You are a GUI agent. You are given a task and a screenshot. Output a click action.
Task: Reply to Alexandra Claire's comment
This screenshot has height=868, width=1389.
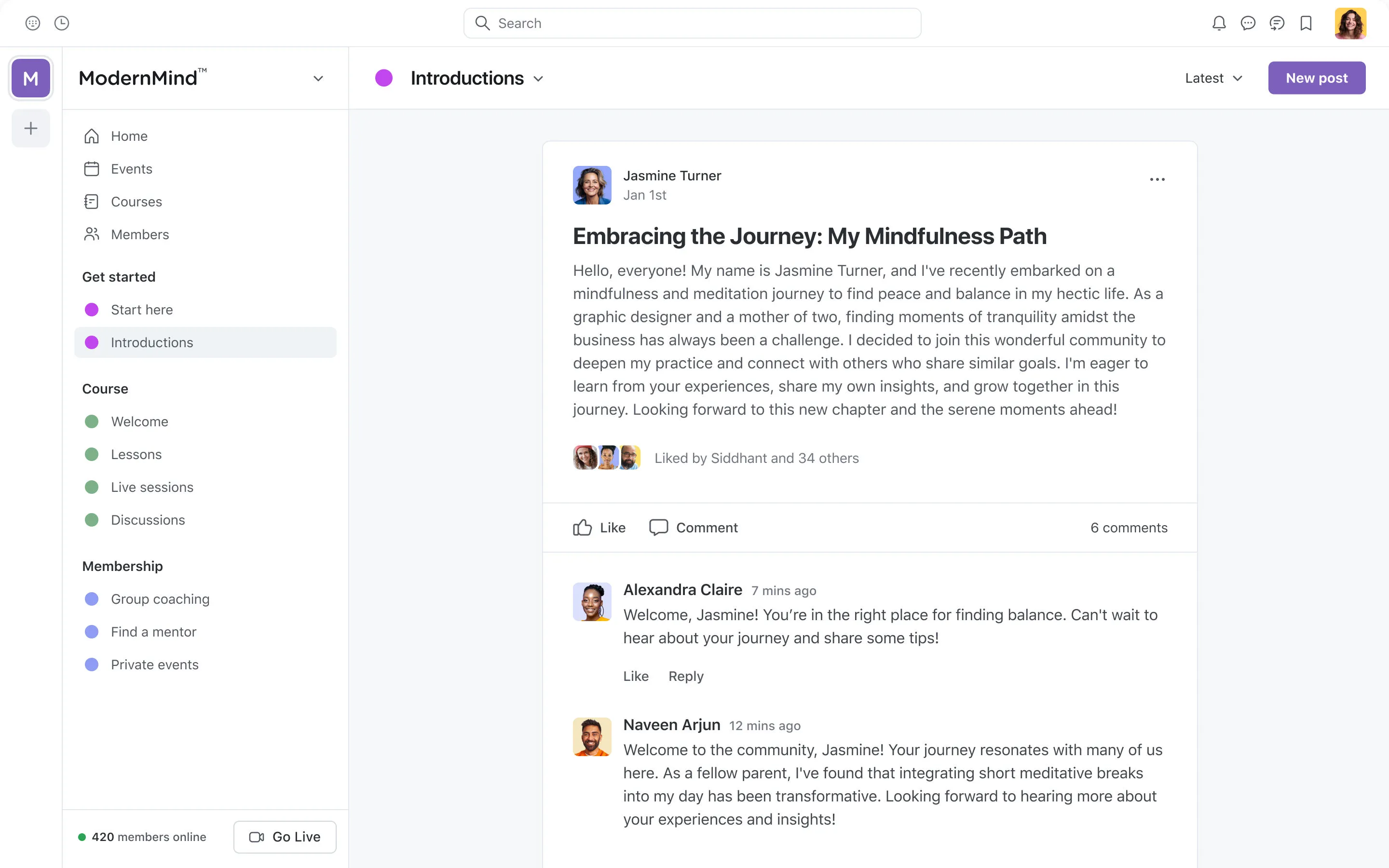[685, 676]
